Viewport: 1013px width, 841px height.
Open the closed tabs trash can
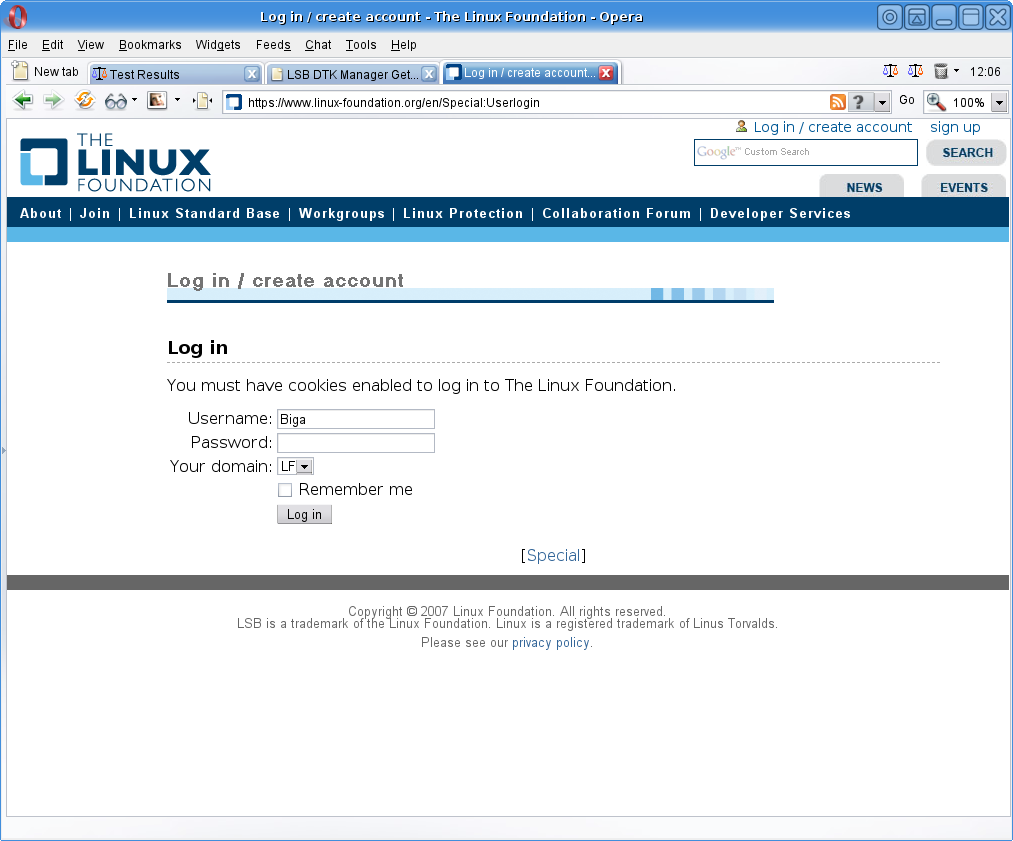[x=940, y=71]
